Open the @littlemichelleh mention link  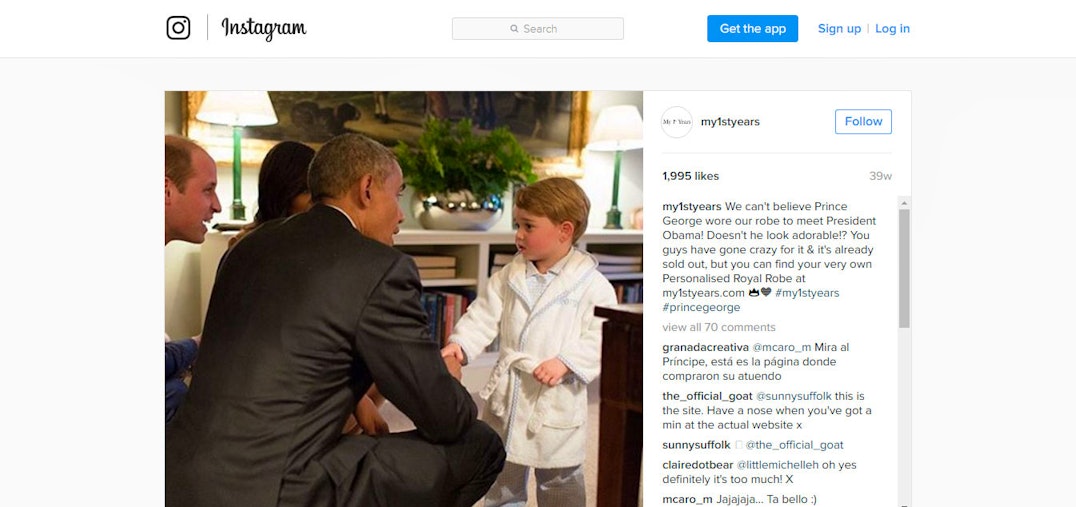(777, 464)
